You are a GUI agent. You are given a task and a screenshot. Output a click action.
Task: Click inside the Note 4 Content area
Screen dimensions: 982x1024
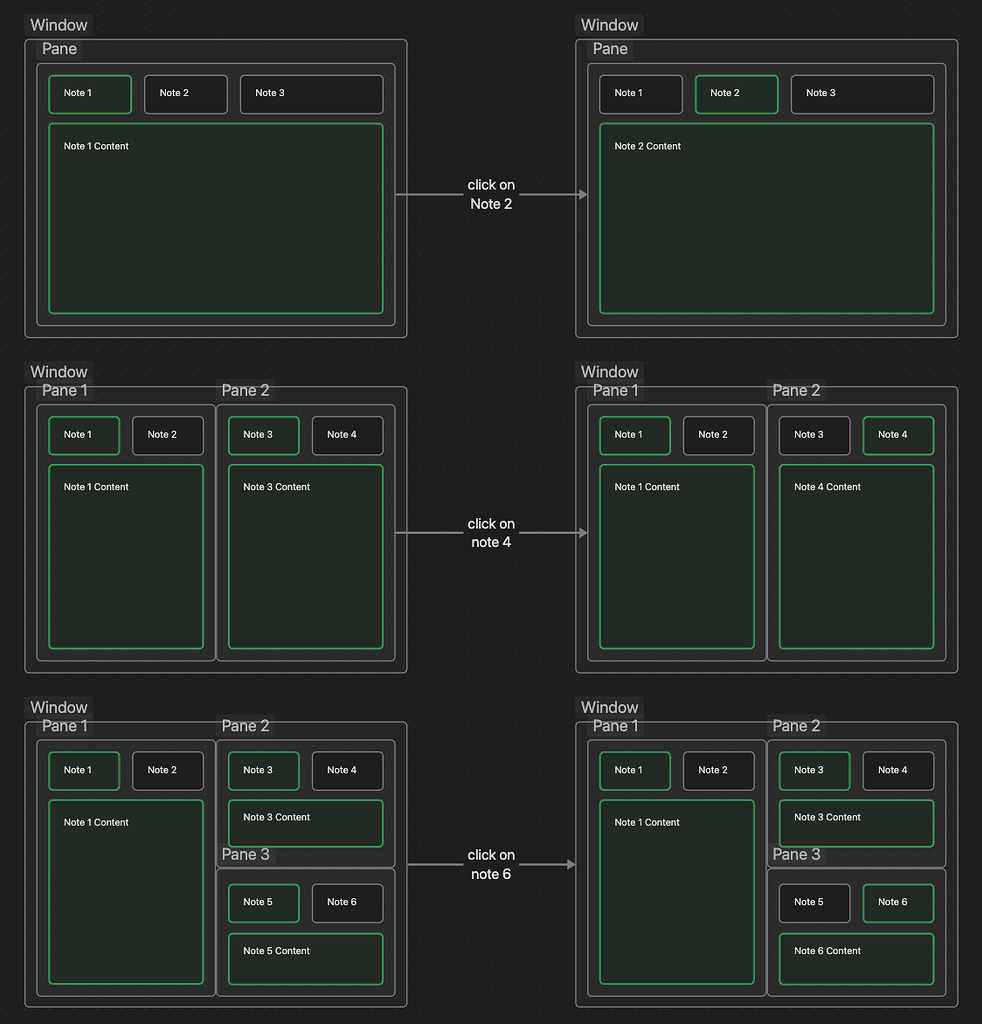(x=857, y=556)
